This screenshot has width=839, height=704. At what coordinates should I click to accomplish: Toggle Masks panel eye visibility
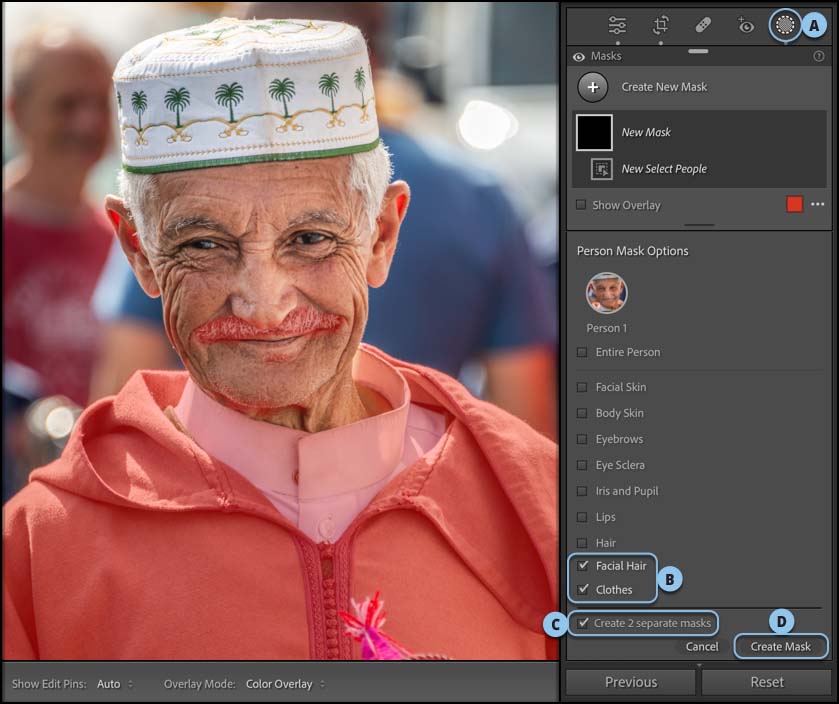(x=579, y=57)
